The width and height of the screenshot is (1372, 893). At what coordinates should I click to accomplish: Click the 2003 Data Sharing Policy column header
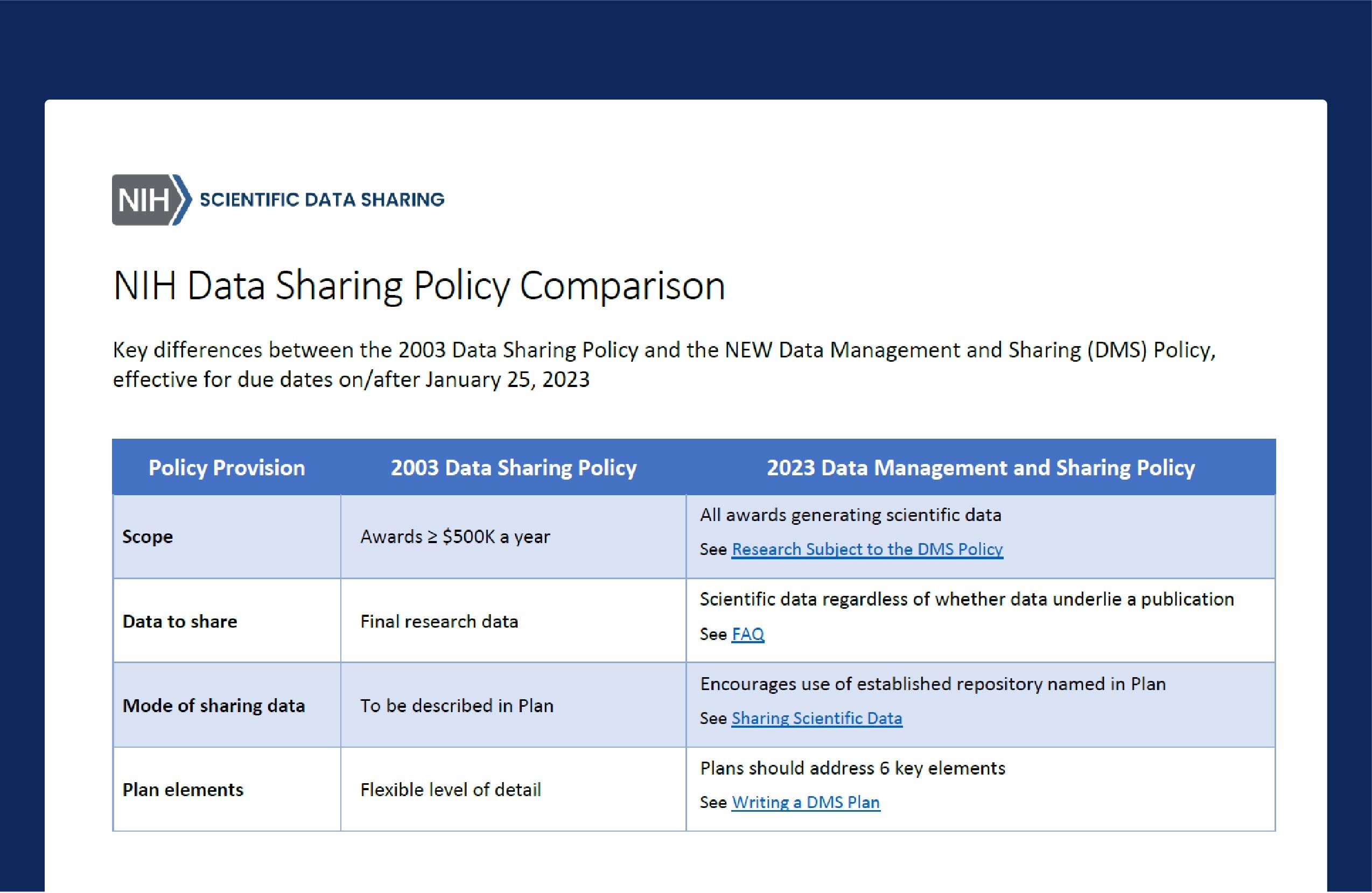(514, 468)
